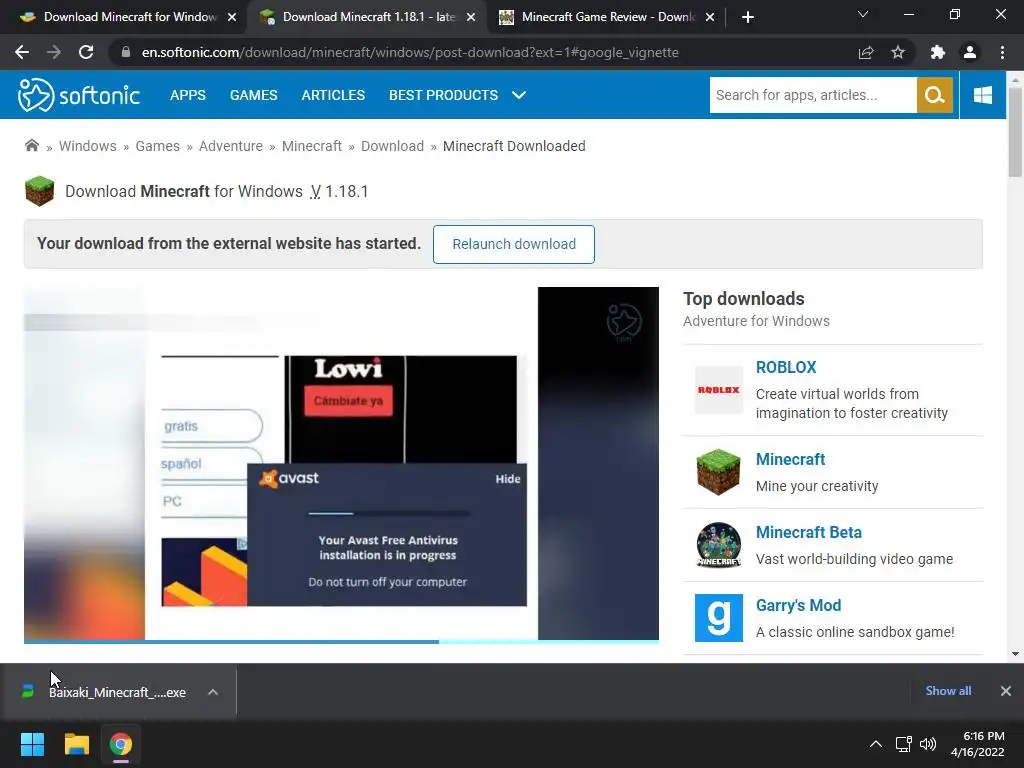Open the tab search chevron
This screenshot has width=1024, height=768.
coord(863,14)
